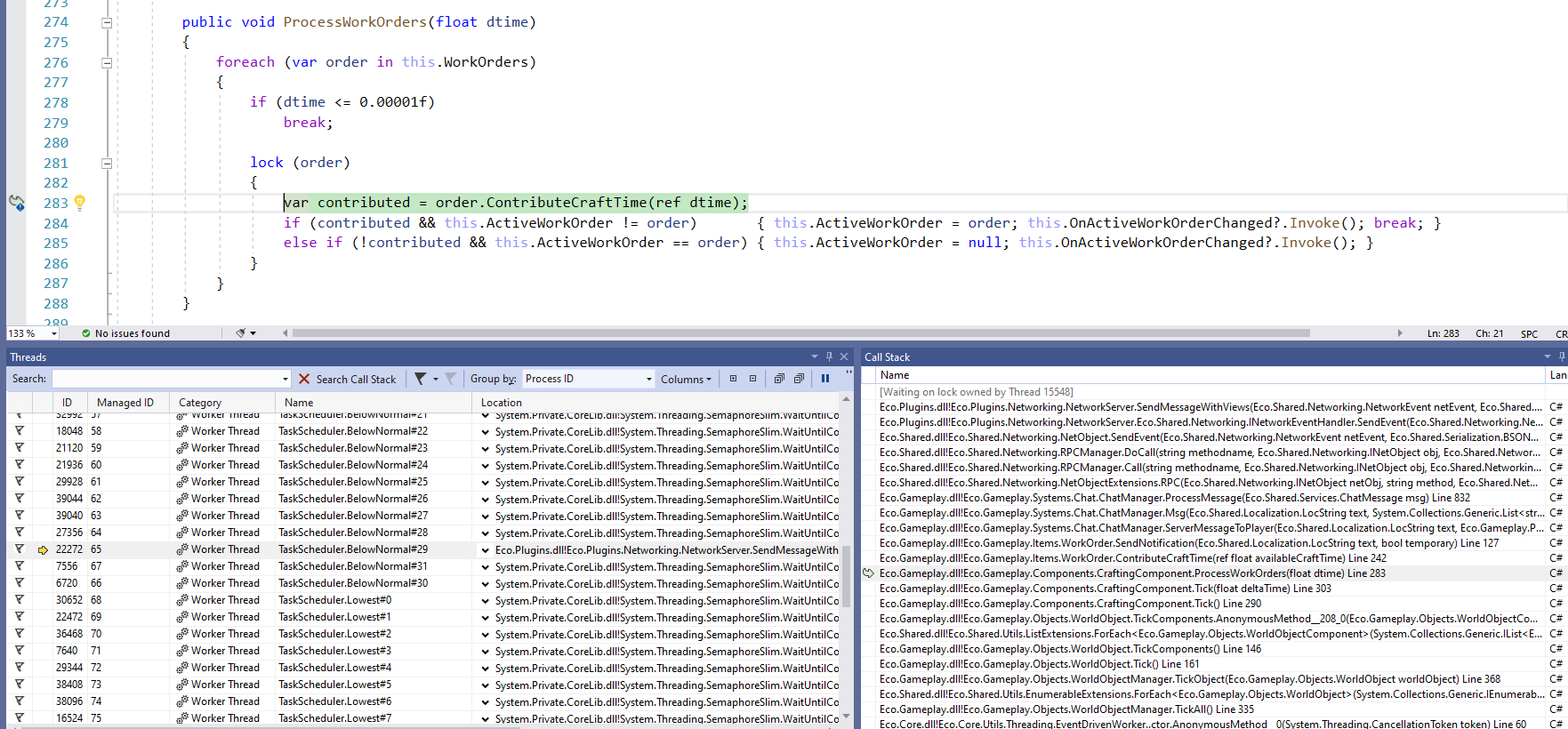Click the lightbulb quick actions icon on line 283
The width and height of the screenshot is (1568, 729).
80,203
